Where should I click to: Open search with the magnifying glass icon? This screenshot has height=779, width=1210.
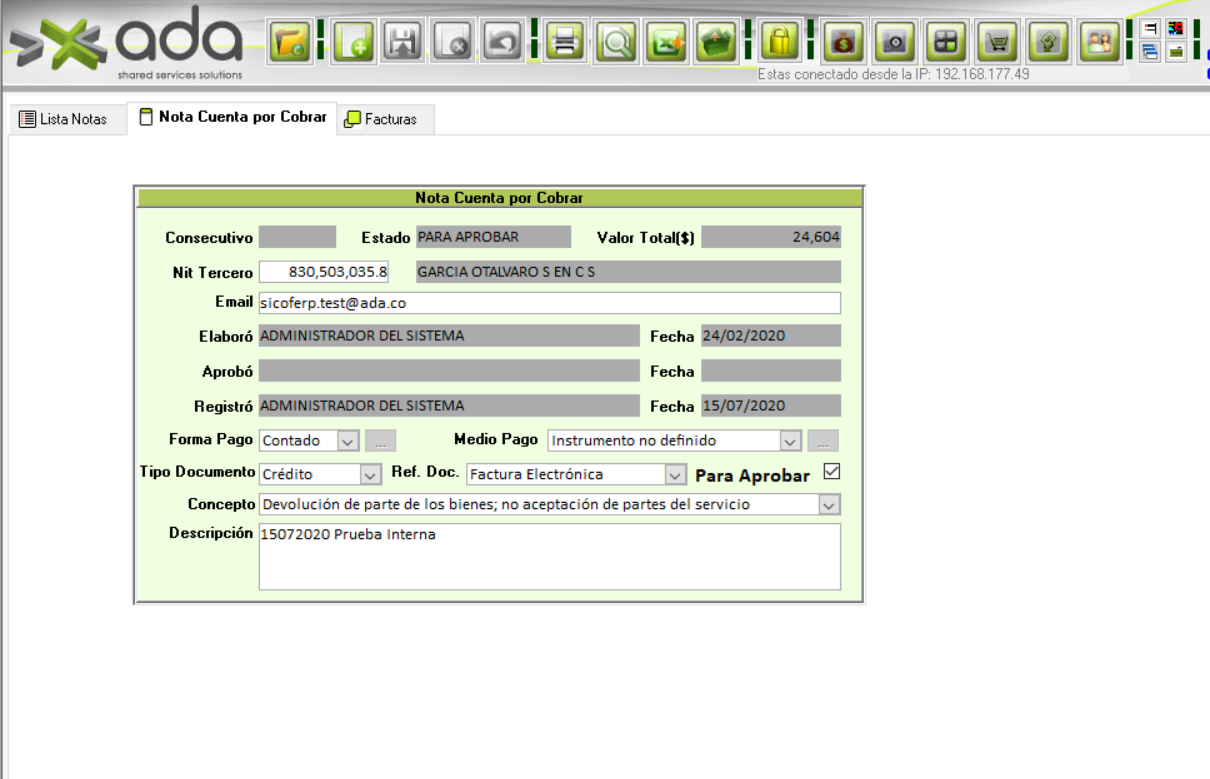click(617, 43)
